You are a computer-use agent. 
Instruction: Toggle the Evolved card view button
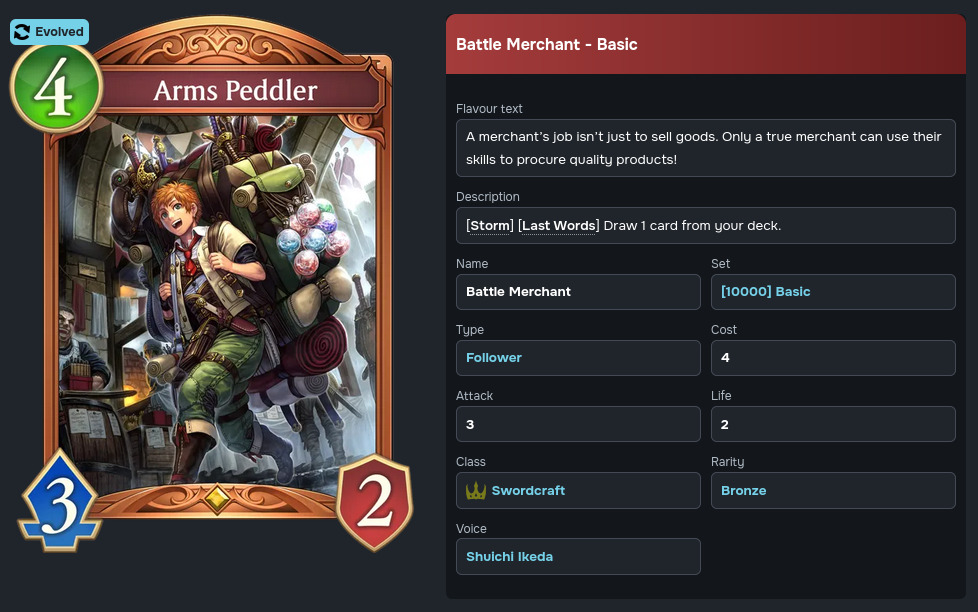coord(49,32)
